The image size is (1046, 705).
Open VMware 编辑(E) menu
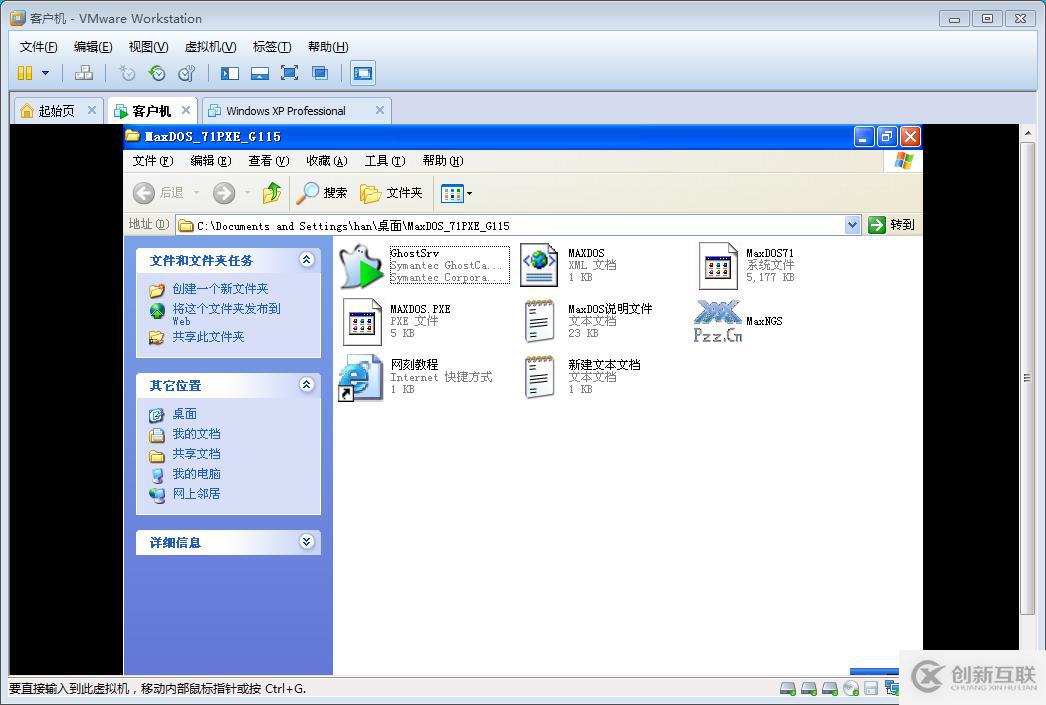pyautogui.click(x=93, y=47)
